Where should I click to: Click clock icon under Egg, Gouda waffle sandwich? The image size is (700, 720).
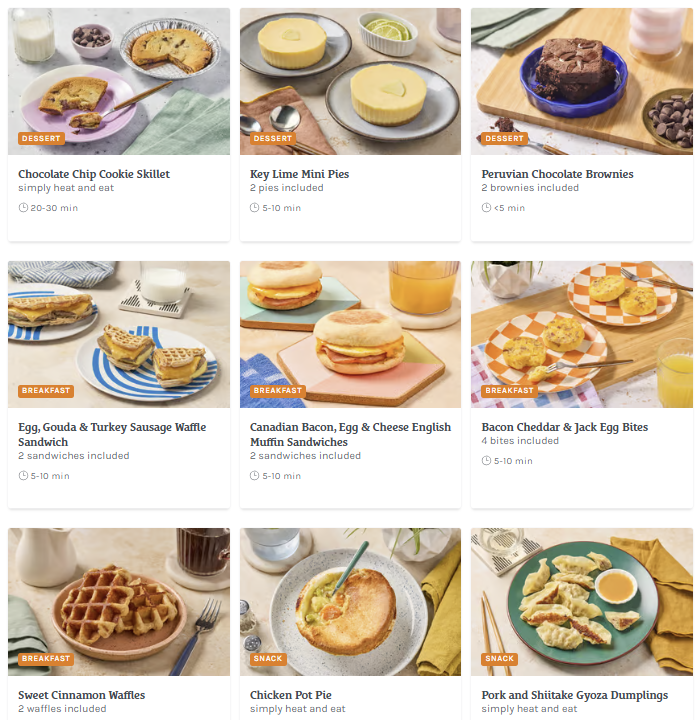pos(23,476)
